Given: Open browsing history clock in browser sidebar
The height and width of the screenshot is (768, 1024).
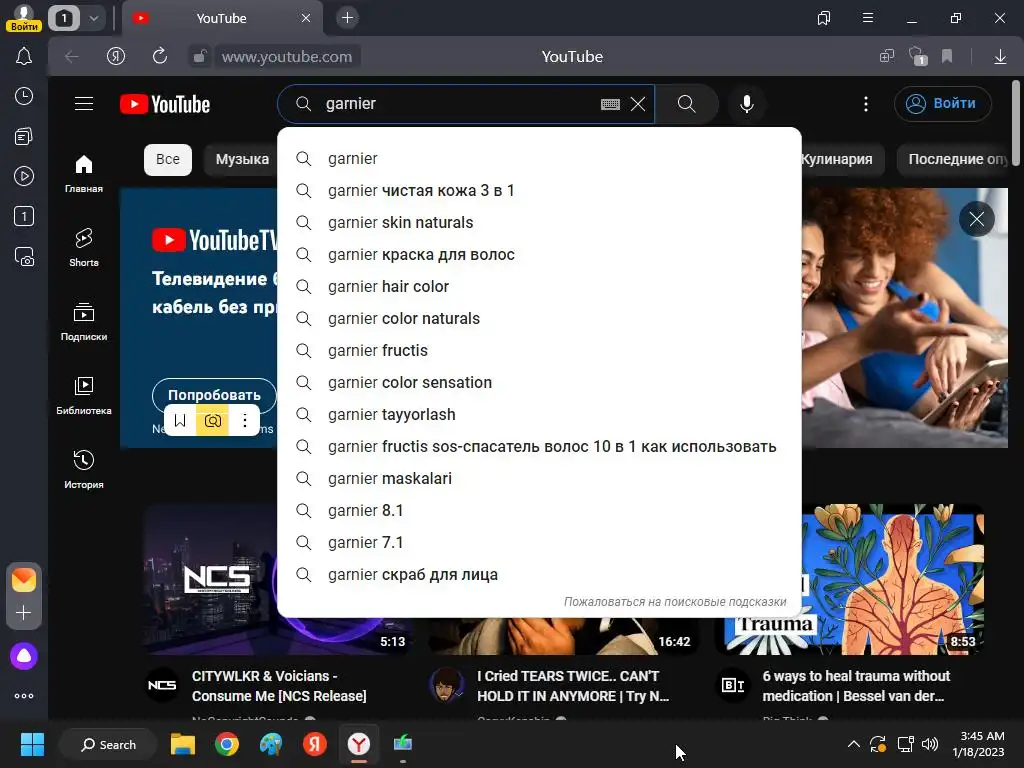Looking at the screenshot, I should (x=24, y=97).
